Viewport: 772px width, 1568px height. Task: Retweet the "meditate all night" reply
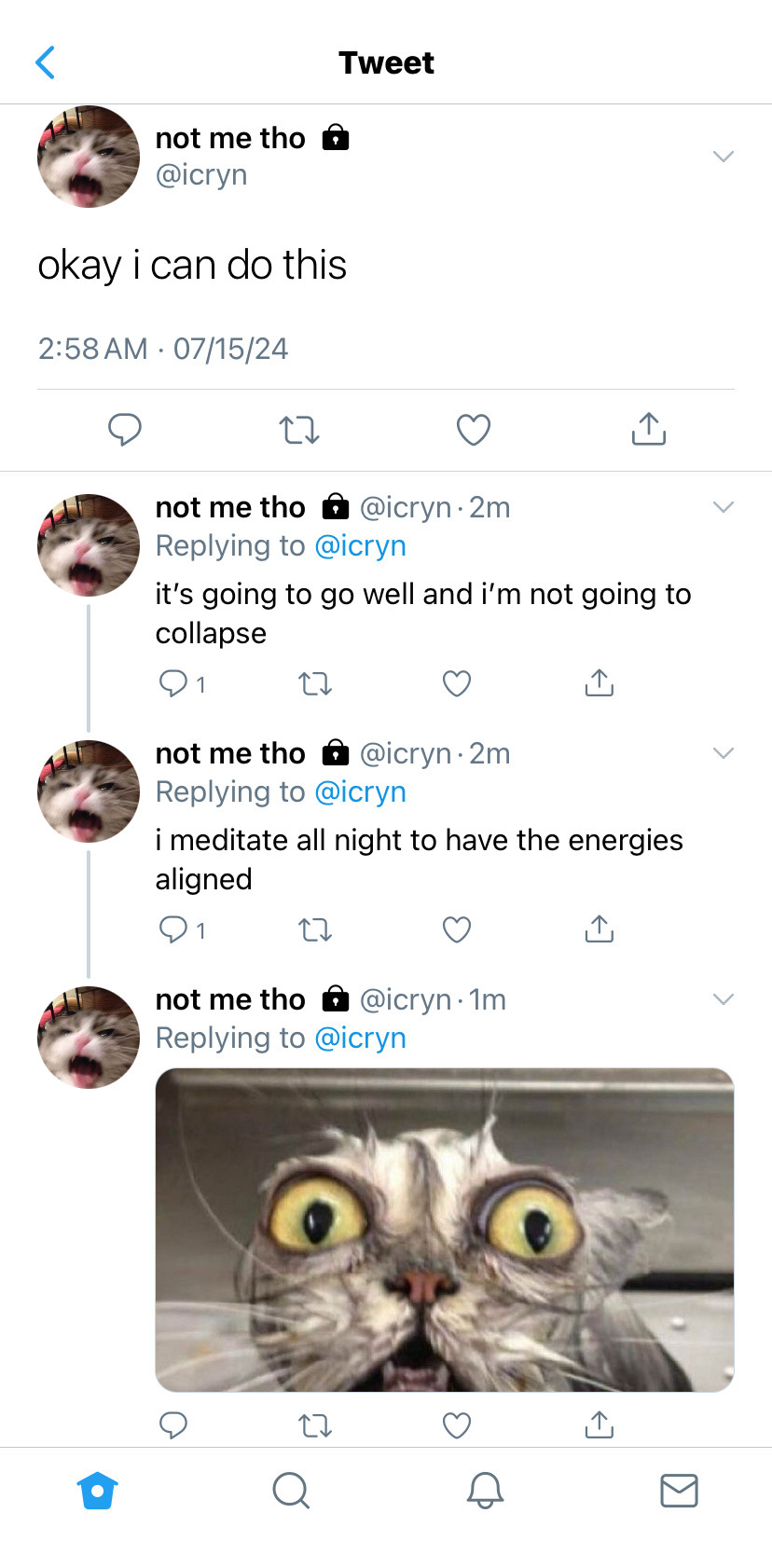315,930
